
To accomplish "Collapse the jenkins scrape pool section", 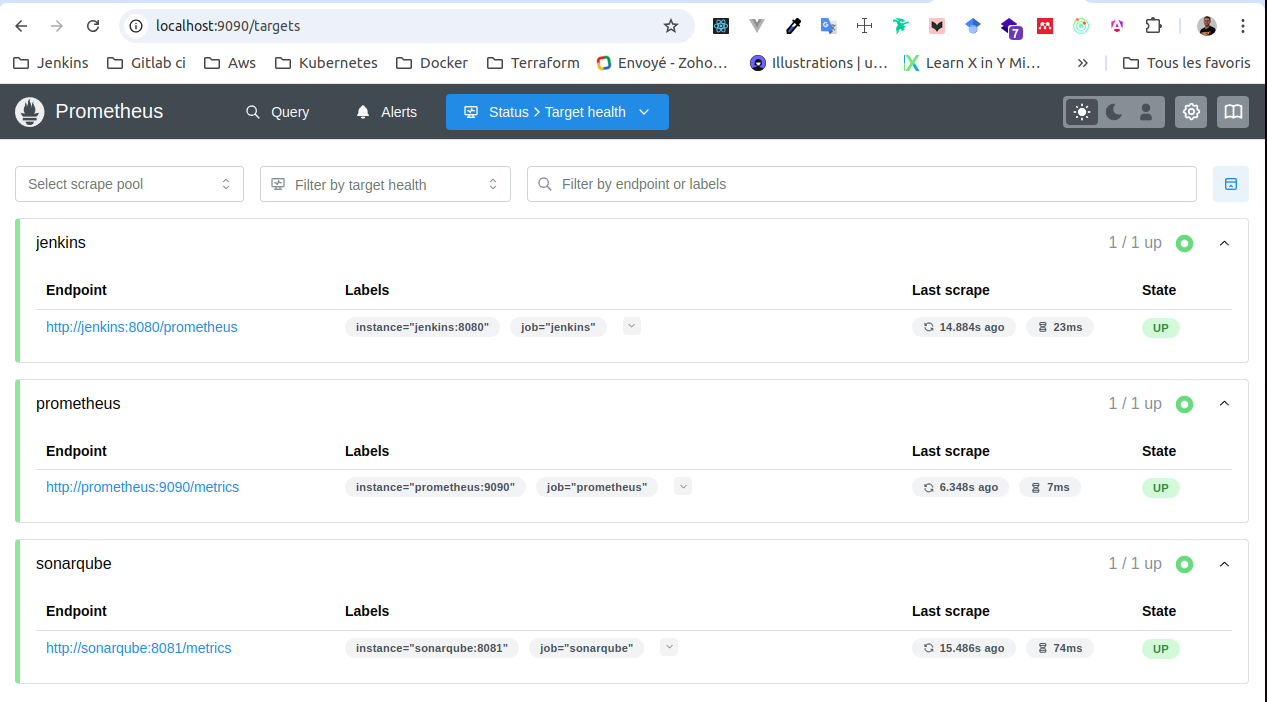I will click(x=1224, y=243).
